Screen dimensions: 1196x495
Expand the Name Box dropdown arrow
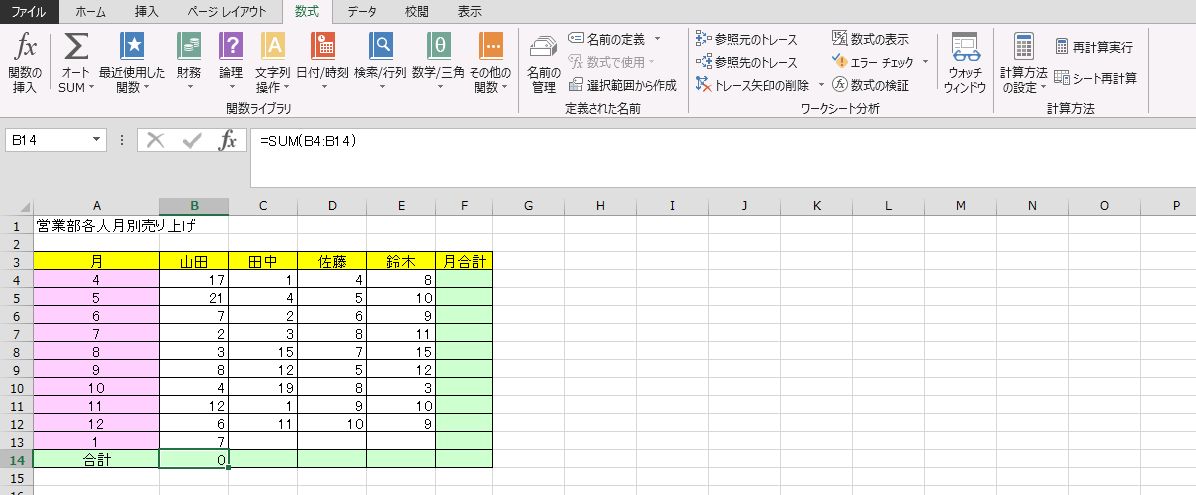97,141
